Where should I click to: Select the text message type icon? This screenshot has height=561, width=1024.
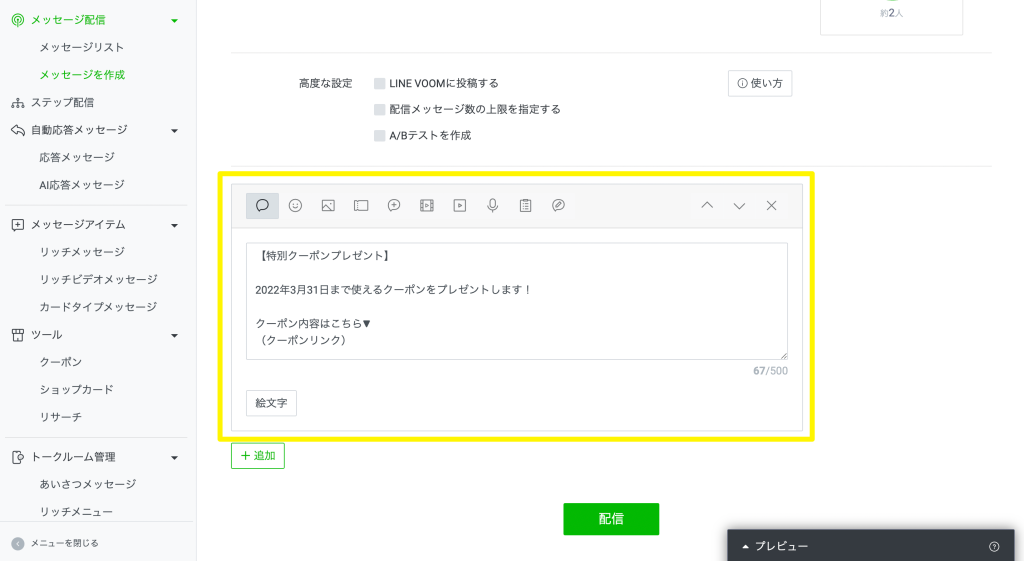[x=263, y=206]
